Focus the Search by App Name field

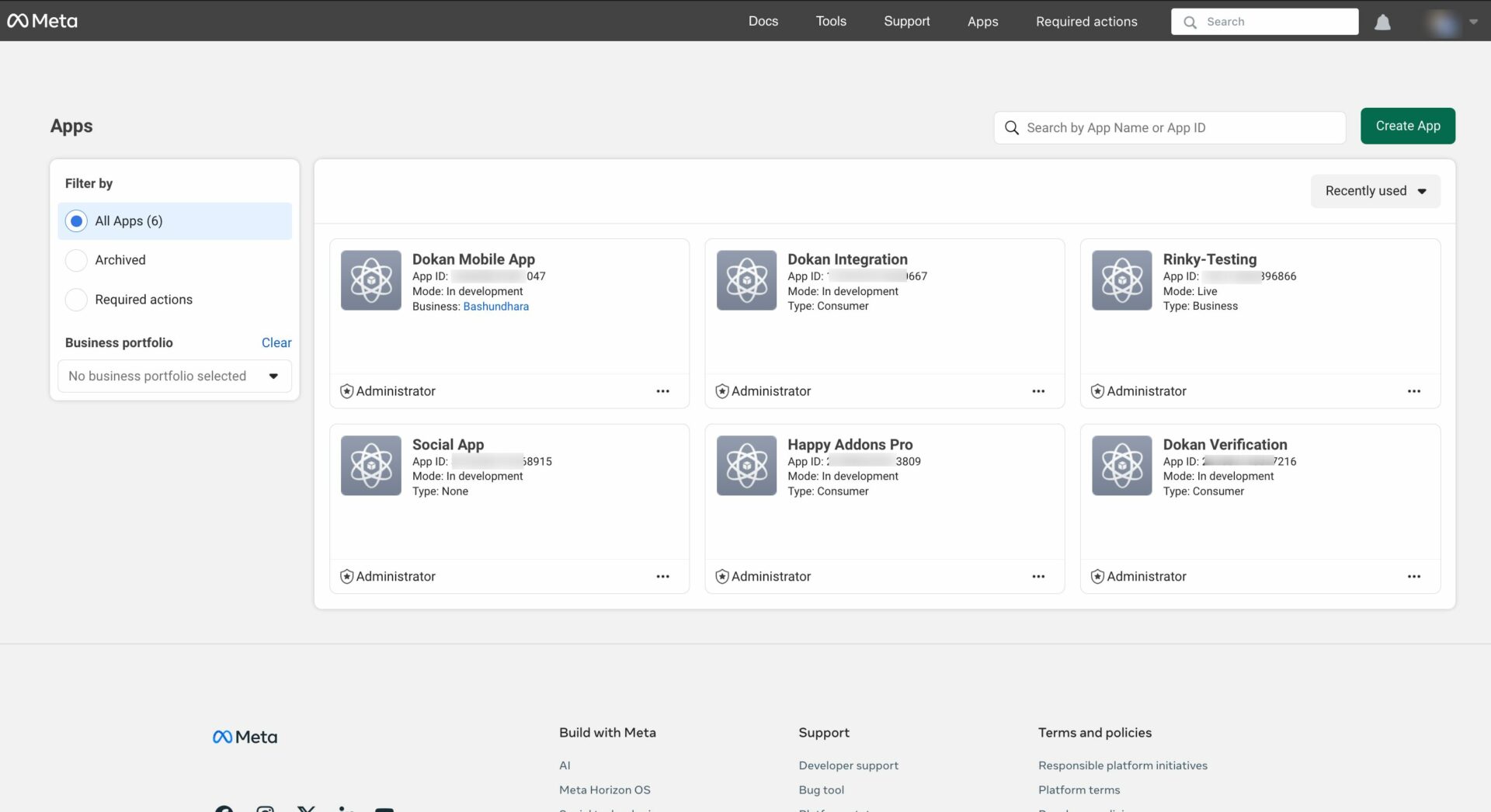(x=1170, y=128)
